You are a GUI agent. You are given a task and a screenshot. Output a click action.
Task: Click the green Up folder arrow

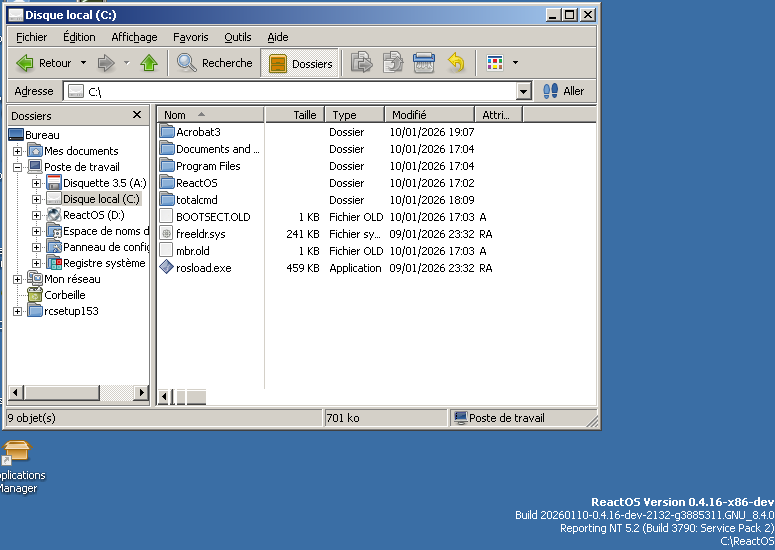149,63
